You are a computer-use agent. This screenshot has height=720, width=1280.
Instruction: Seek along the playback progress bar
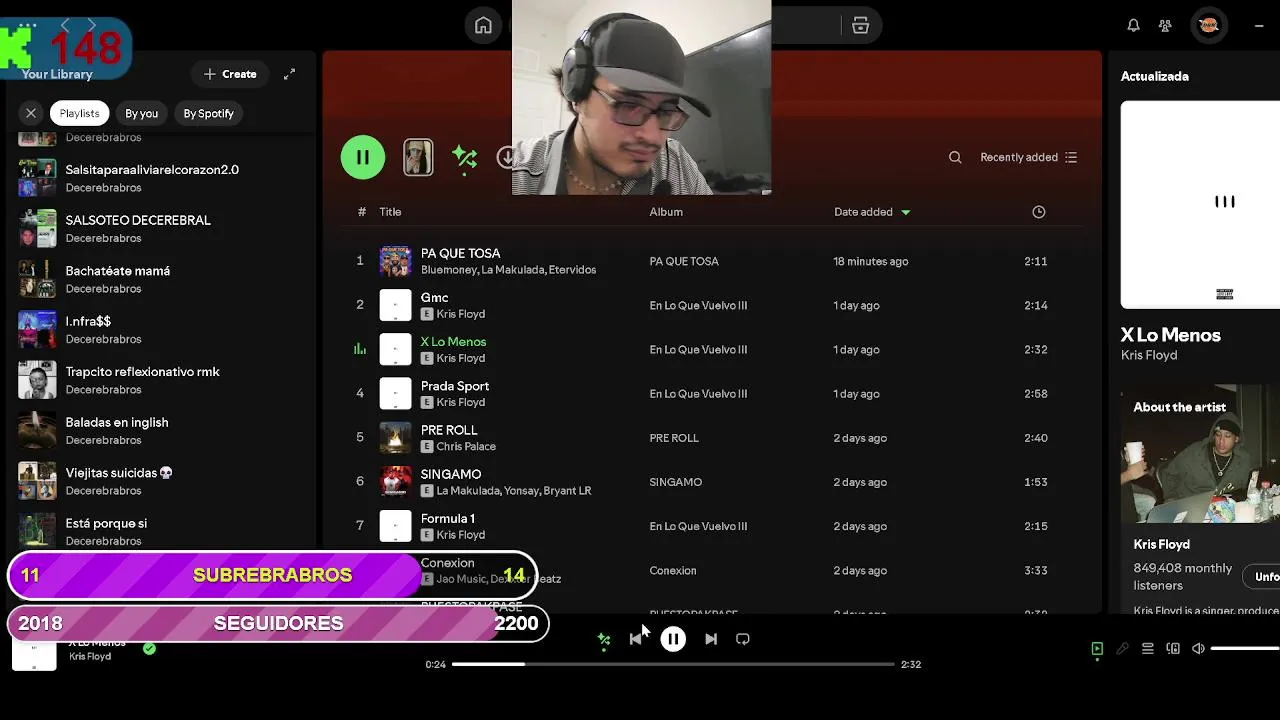[673, 664]
